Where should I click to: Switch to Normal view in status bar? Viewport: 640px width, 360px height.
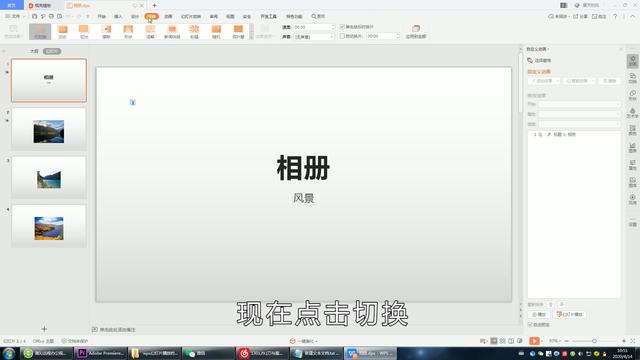494,341
